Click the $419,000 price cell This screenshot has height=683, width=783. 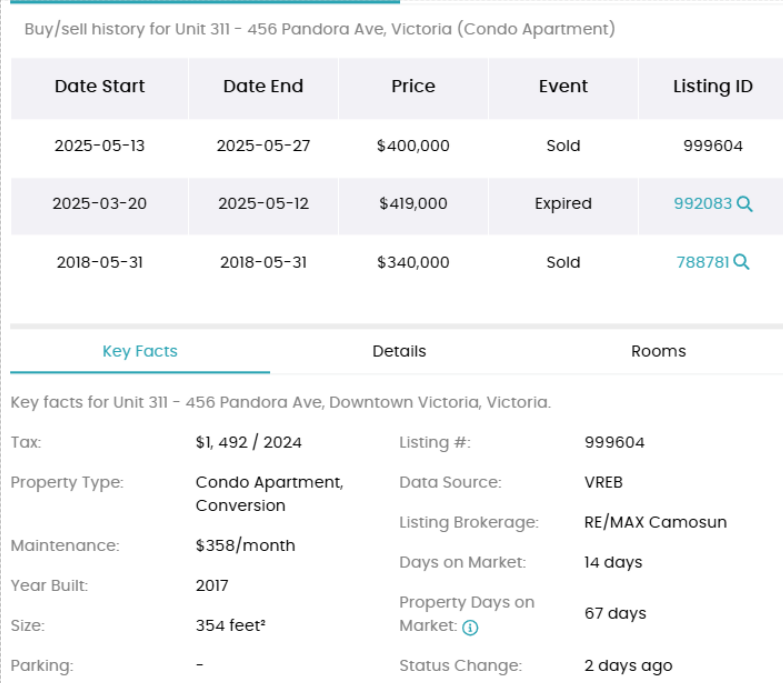pyautogui.click(x=413, y=204)
